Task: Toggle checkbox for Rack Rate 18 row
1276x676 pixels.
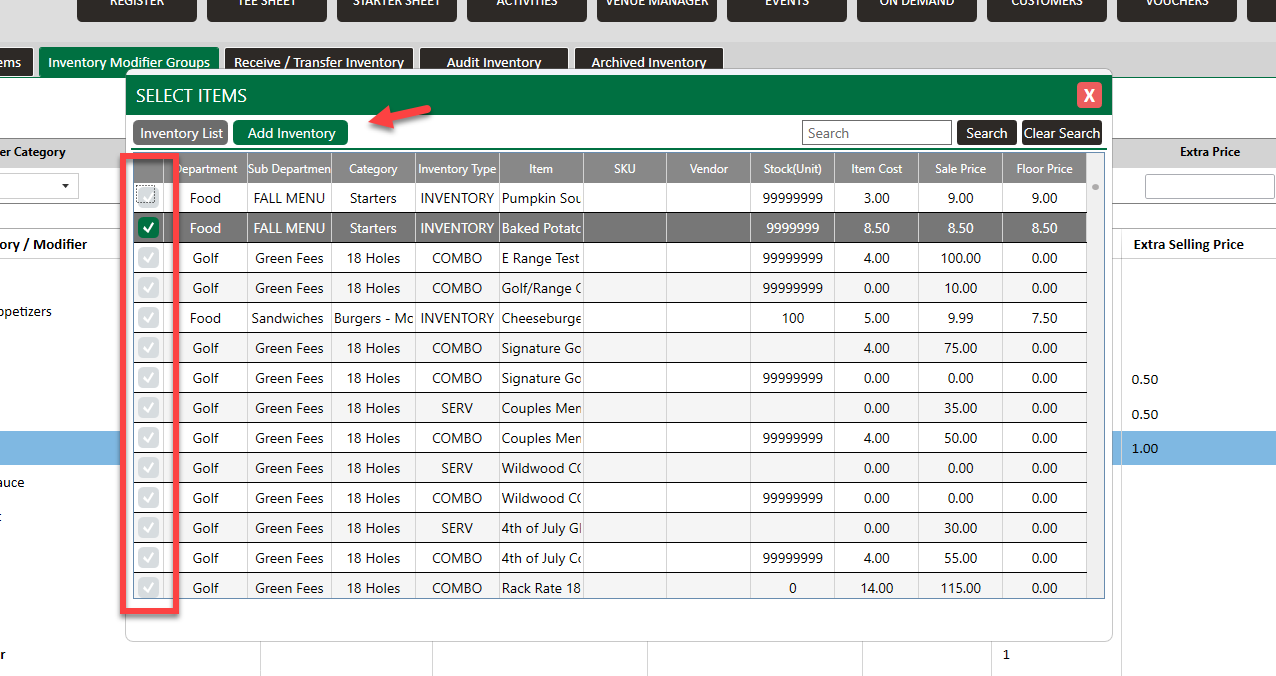Action: [x=148, y=588]
